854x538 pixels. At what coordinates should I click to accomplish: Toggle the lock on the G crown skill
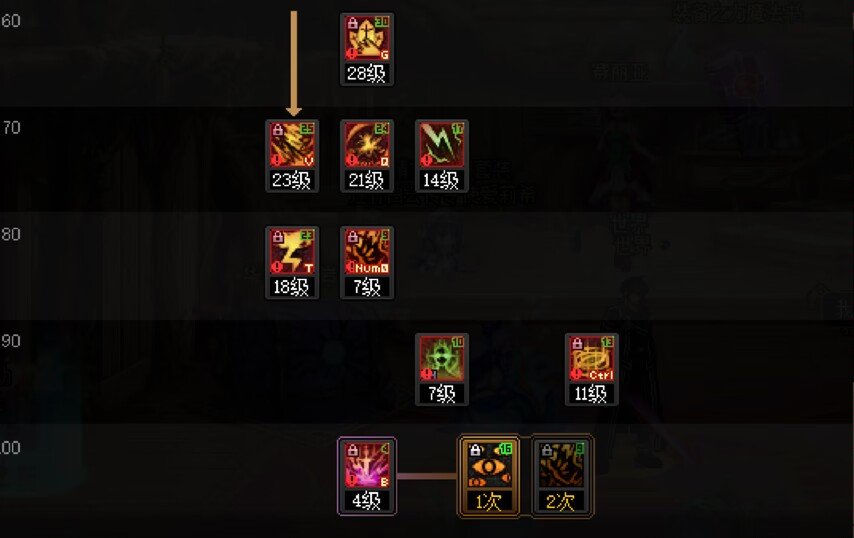[x=352, y=23]
